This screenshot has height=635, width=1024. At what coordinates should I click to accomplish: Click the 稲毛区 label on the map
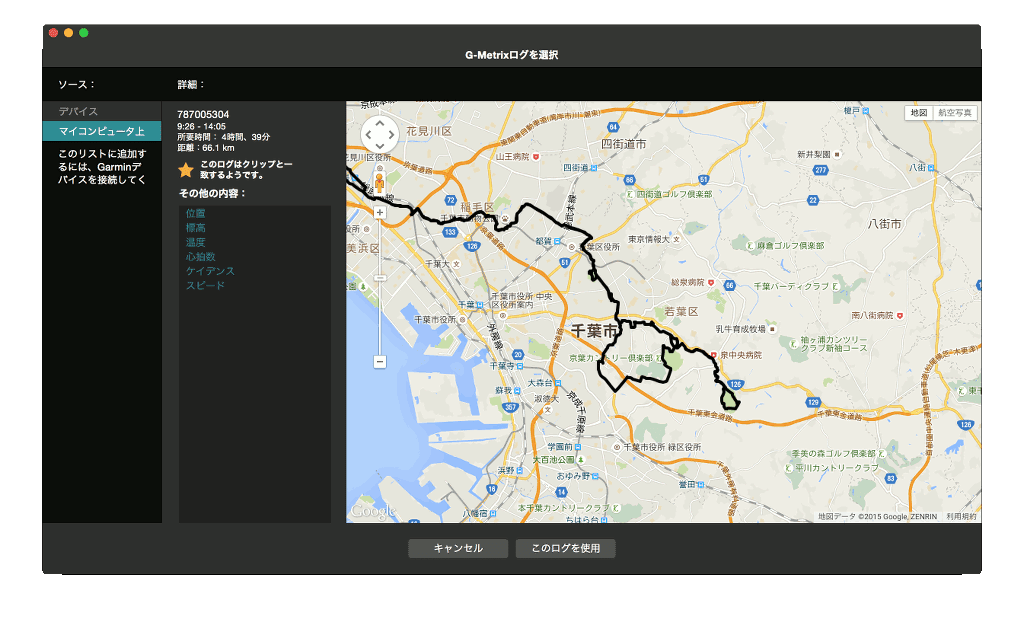[x=477, y=207]
